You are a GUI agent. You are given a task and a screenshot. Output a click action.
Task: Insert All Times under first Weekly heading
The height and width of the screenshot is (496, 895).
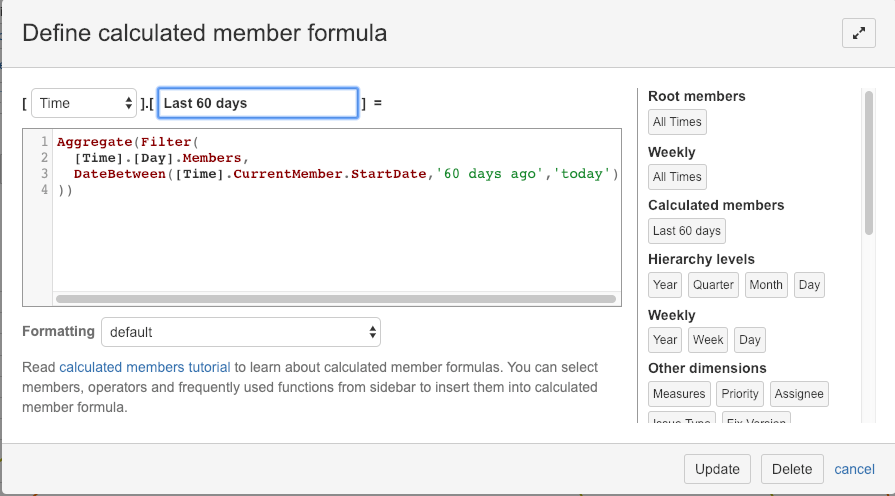tap(677, 177)
